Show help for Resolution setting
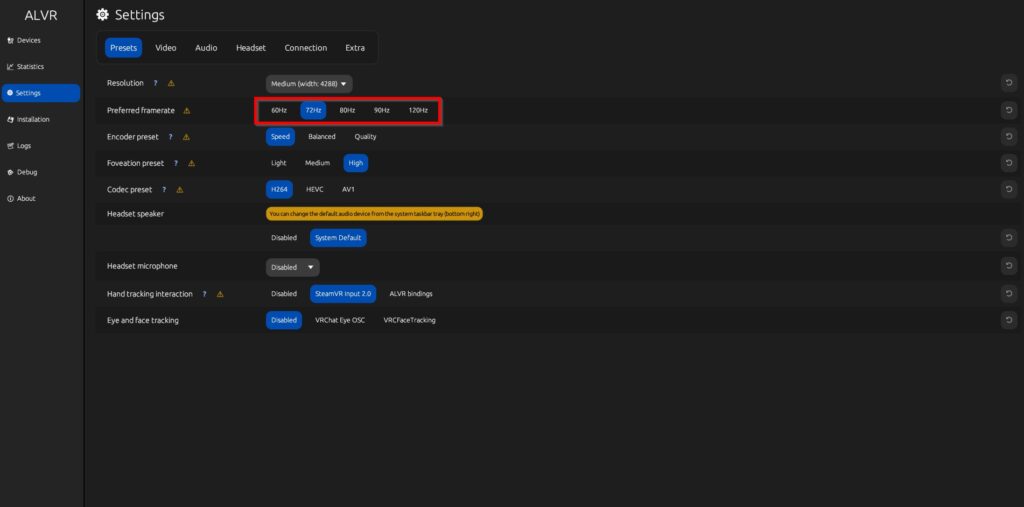The width and height of the screenshot is (1024, 507). [155, 84]
